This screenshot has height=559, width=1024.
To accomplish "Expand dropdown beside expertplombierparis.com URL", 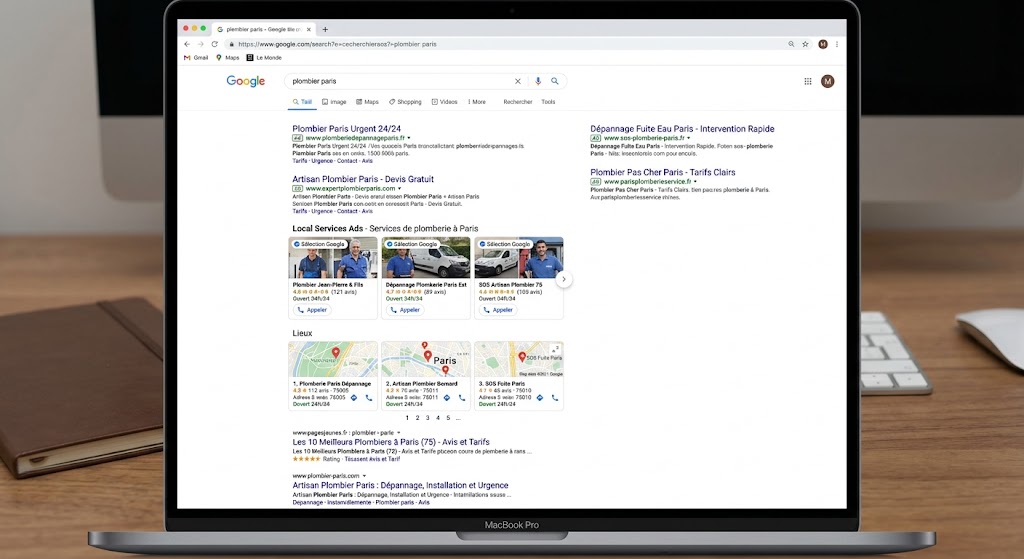I will click(x=400, y=189).
